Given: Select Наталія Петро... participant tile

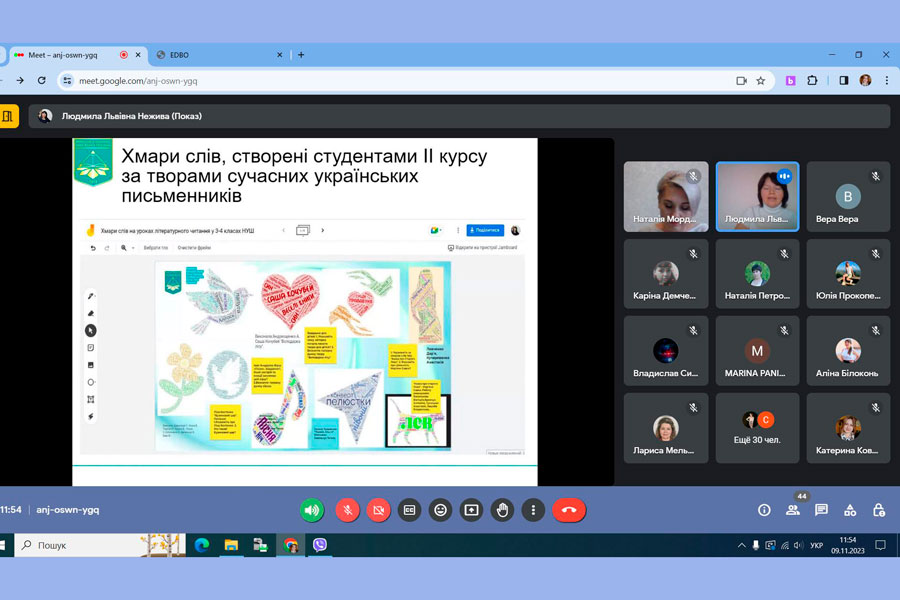Looking at the screenshot, I should click(757, 274).
